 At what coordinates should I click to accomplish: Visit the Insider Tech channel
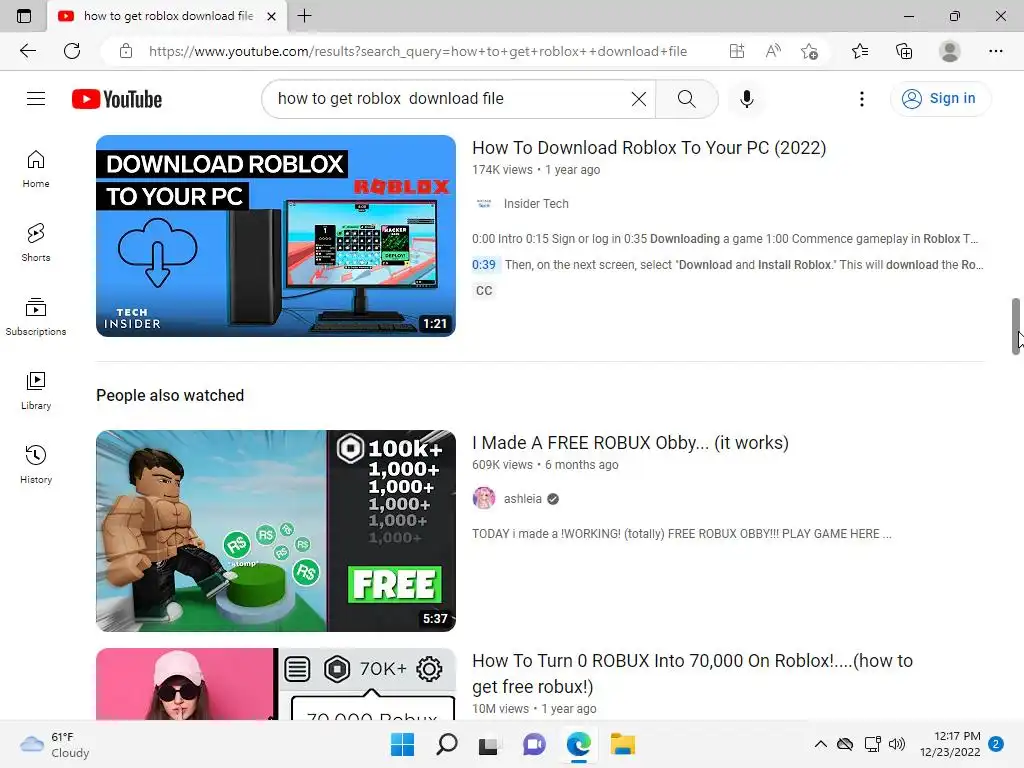click(x=536, y=204)
